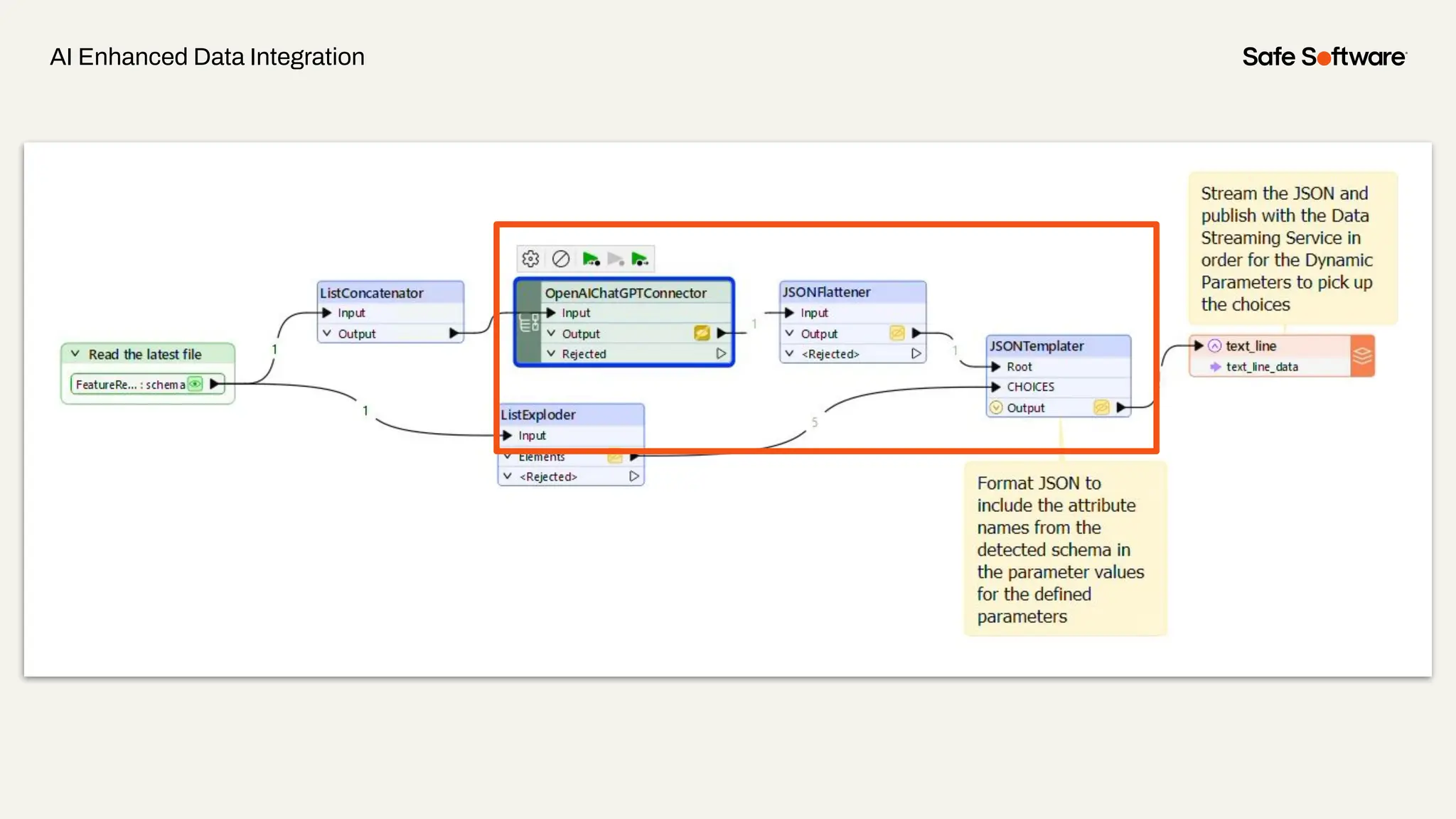This screenshot has height=819, width=1456.
Task: Expand the OpenAIChatGPTConnector Output port attributes
Action: [551, 333]
